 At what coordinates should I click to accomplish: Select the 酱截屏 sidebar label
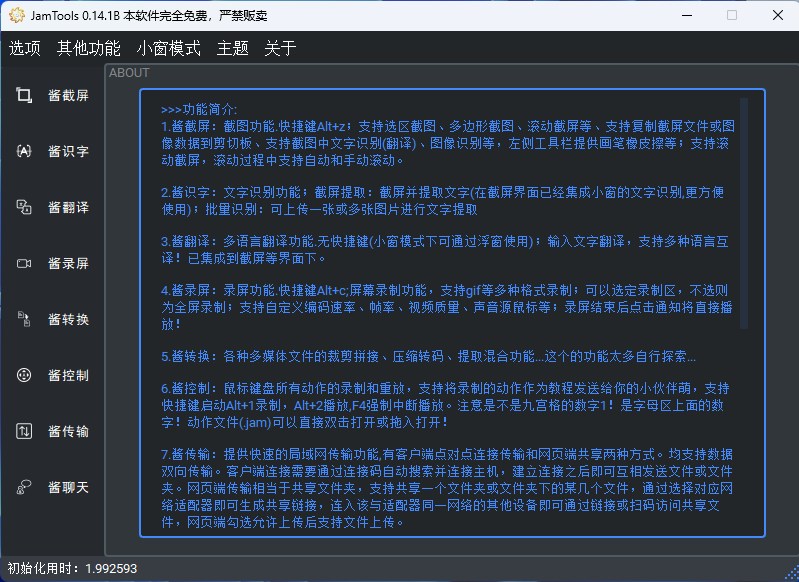point(68,95)
